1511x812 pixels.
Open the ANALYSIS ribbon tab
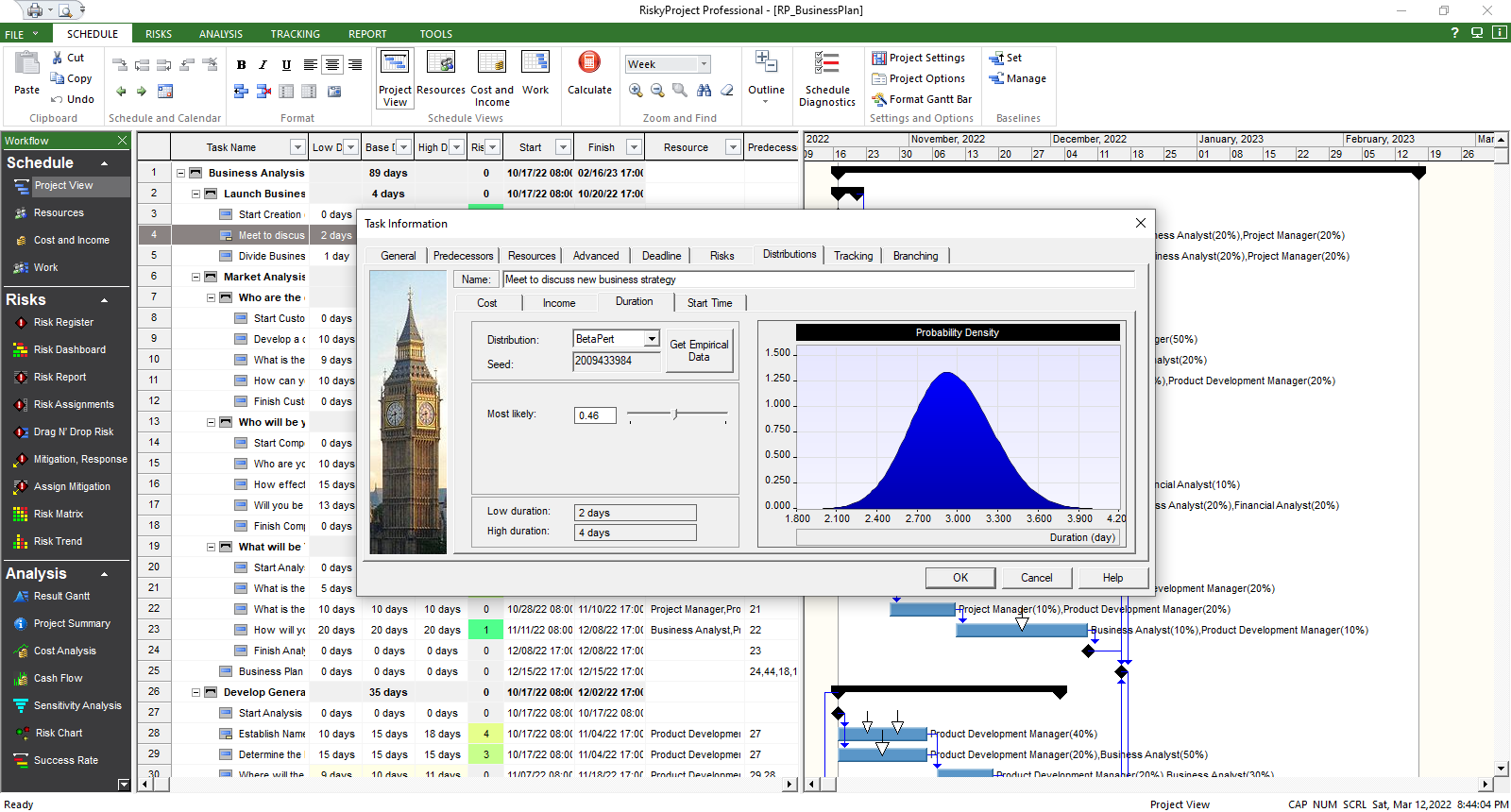tap(221, 34)
